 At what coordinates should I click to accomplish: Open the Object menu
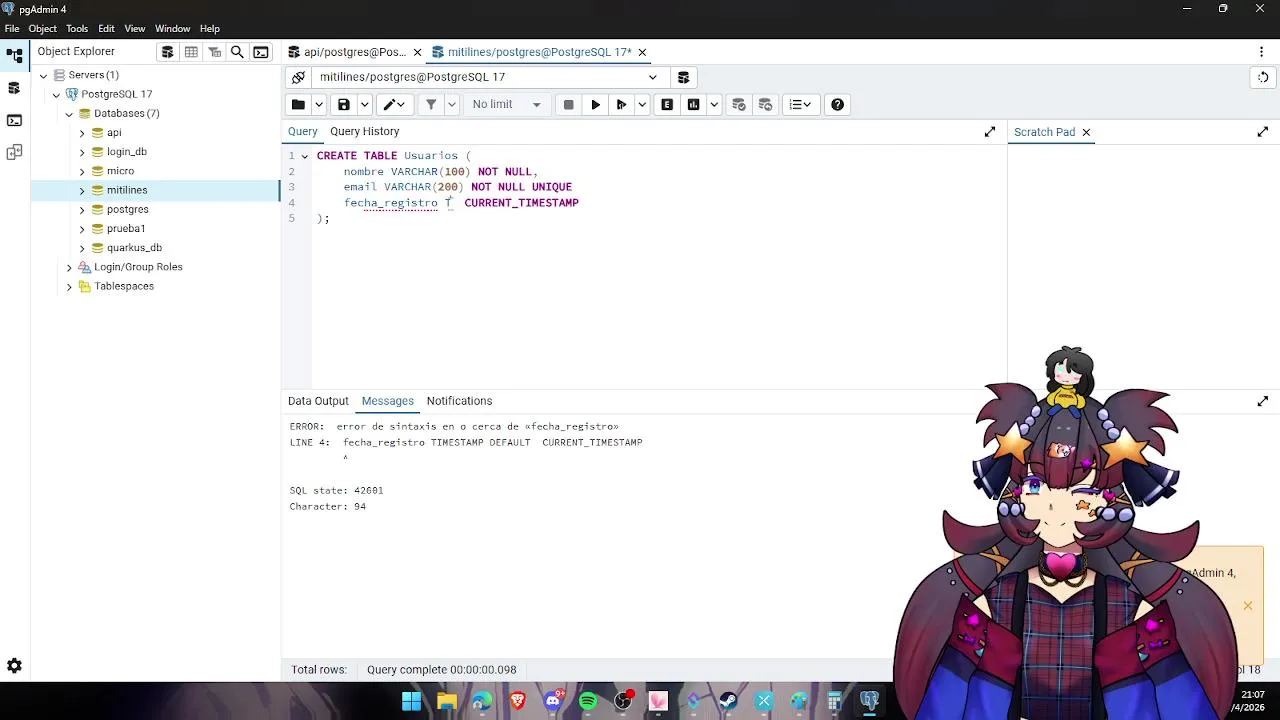click(x=42, y=29)
